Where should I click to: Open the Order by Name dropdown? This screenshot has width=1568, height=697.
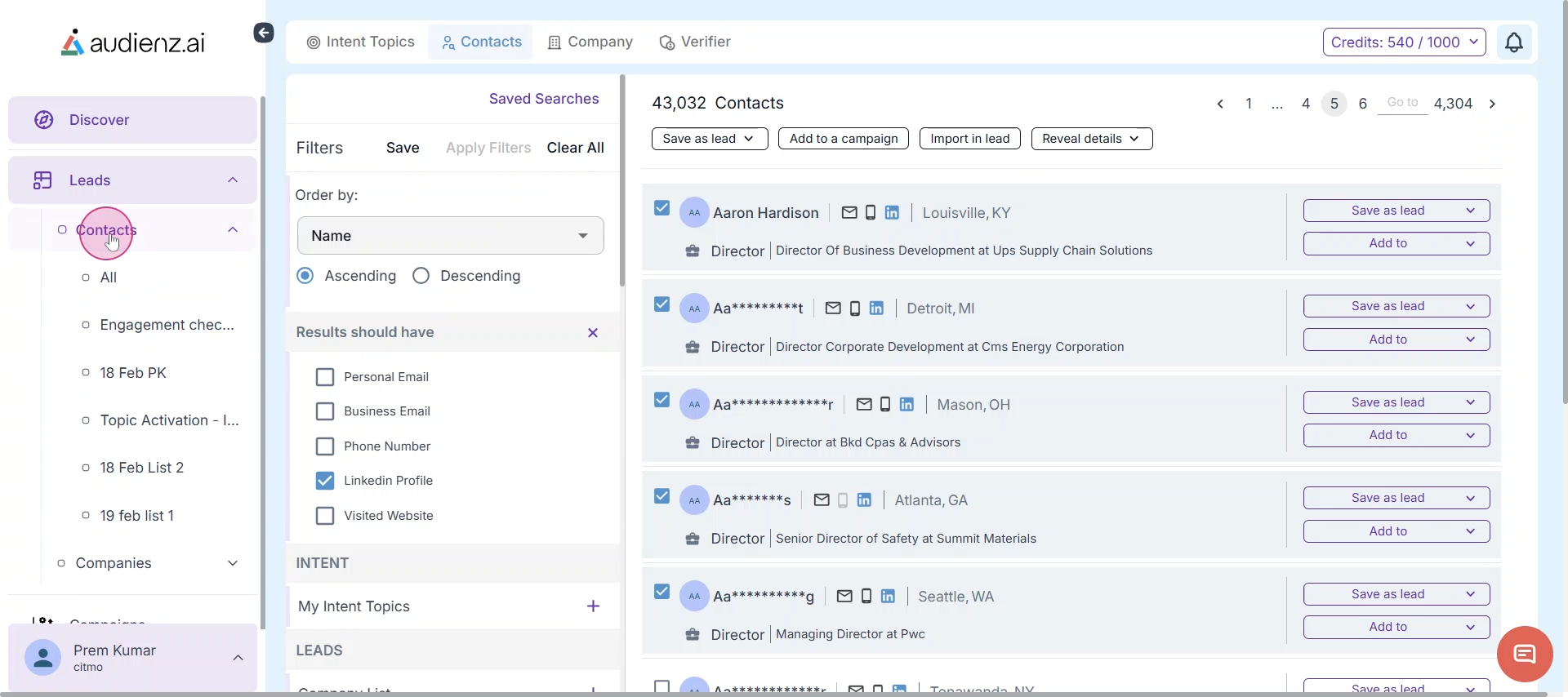pyautogui.click(x=451, y=236)
